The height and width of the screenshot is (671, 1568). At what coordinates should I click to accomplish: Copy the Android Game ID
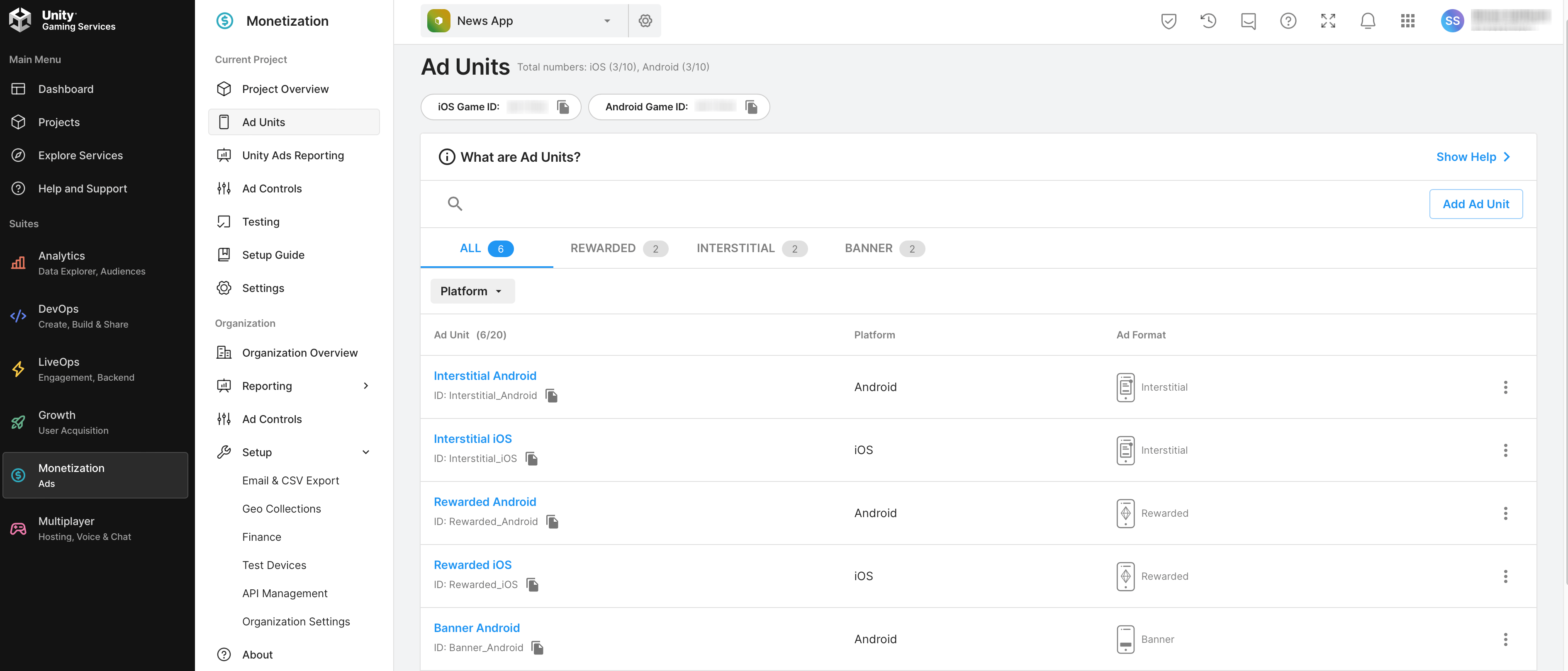(751, 107)
